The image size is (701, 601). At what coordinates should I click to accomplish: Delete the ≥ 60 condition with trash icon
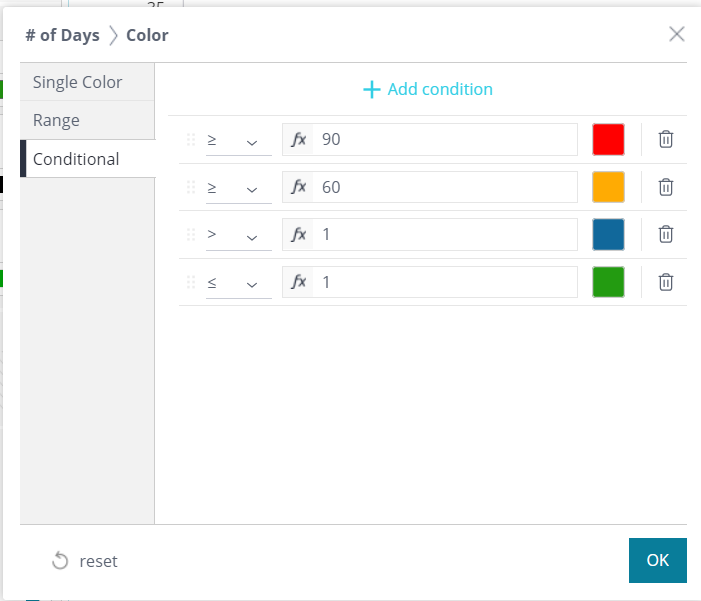(665, 187)
